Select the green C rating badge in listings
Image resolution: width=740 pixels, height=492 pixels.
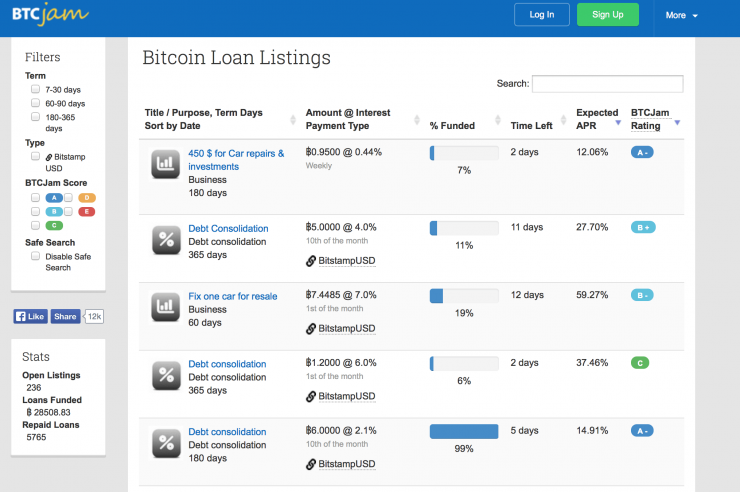coord(640,363)
